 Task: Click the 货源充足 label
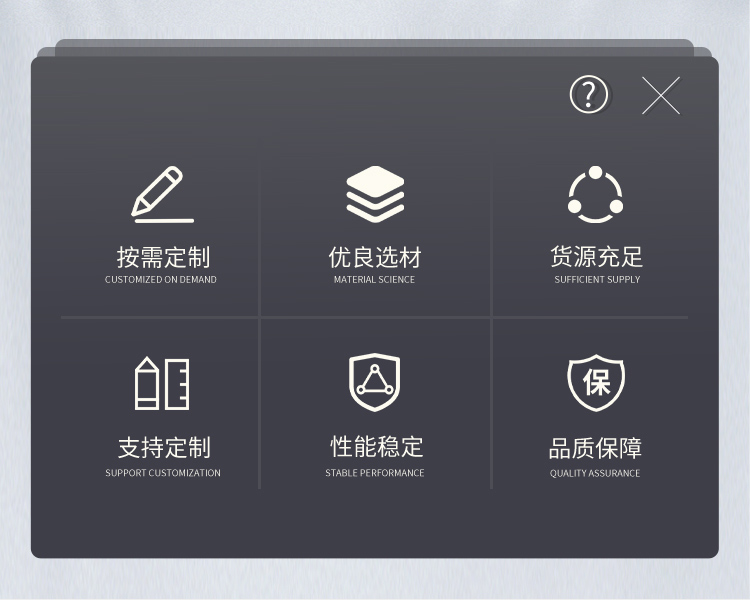pos(596,256)
